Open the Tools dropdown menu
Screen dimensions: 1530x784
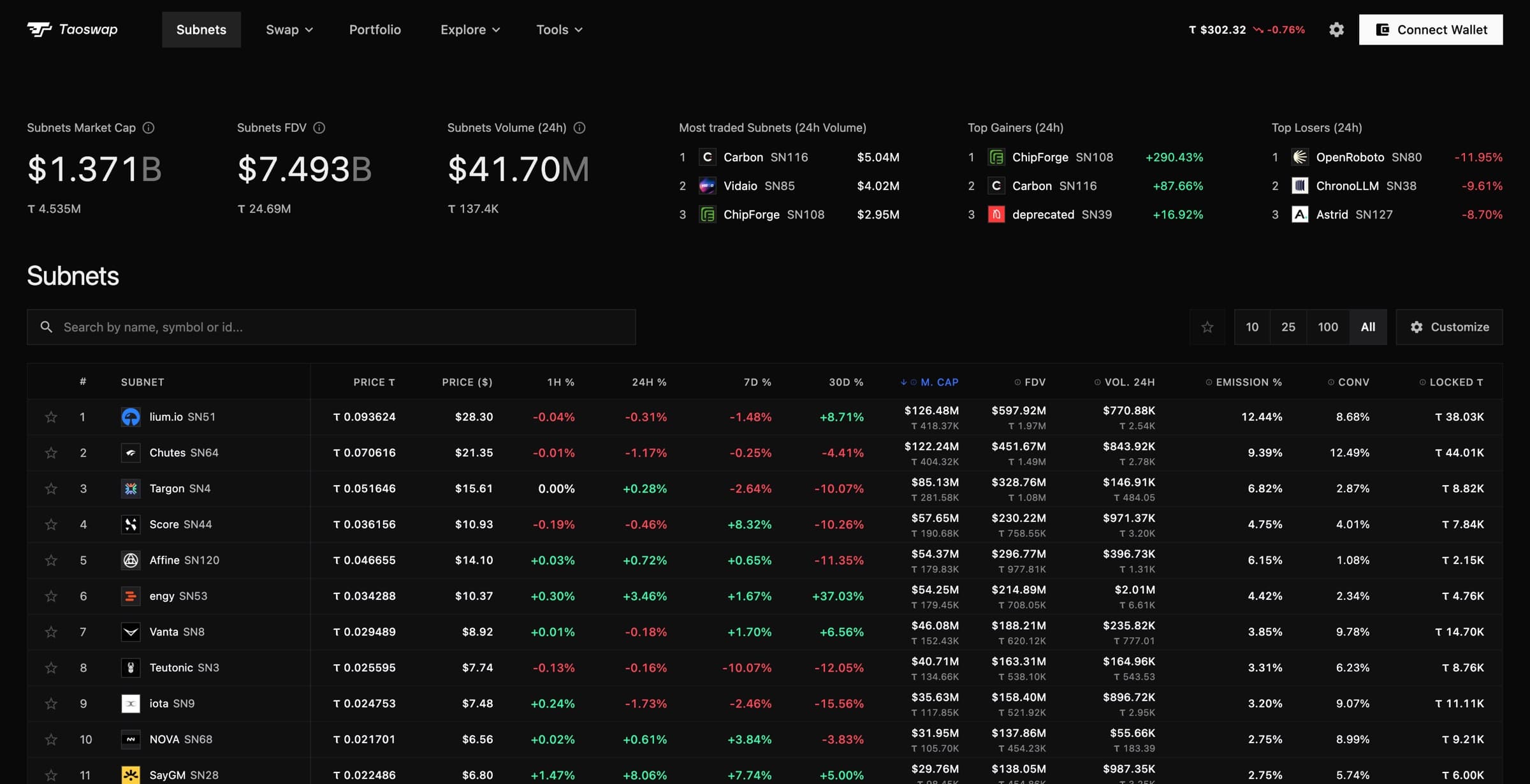tap(559, 29)
